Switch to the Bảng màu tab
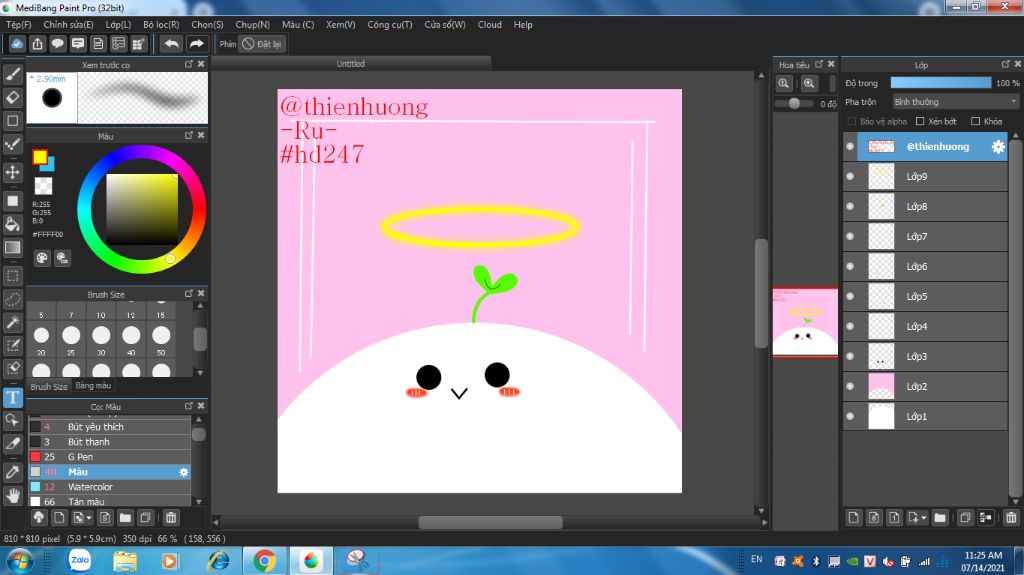Image resolution: width=1024 pixels, height=575 pixels. pyautogui.click(x=93, y=385)
